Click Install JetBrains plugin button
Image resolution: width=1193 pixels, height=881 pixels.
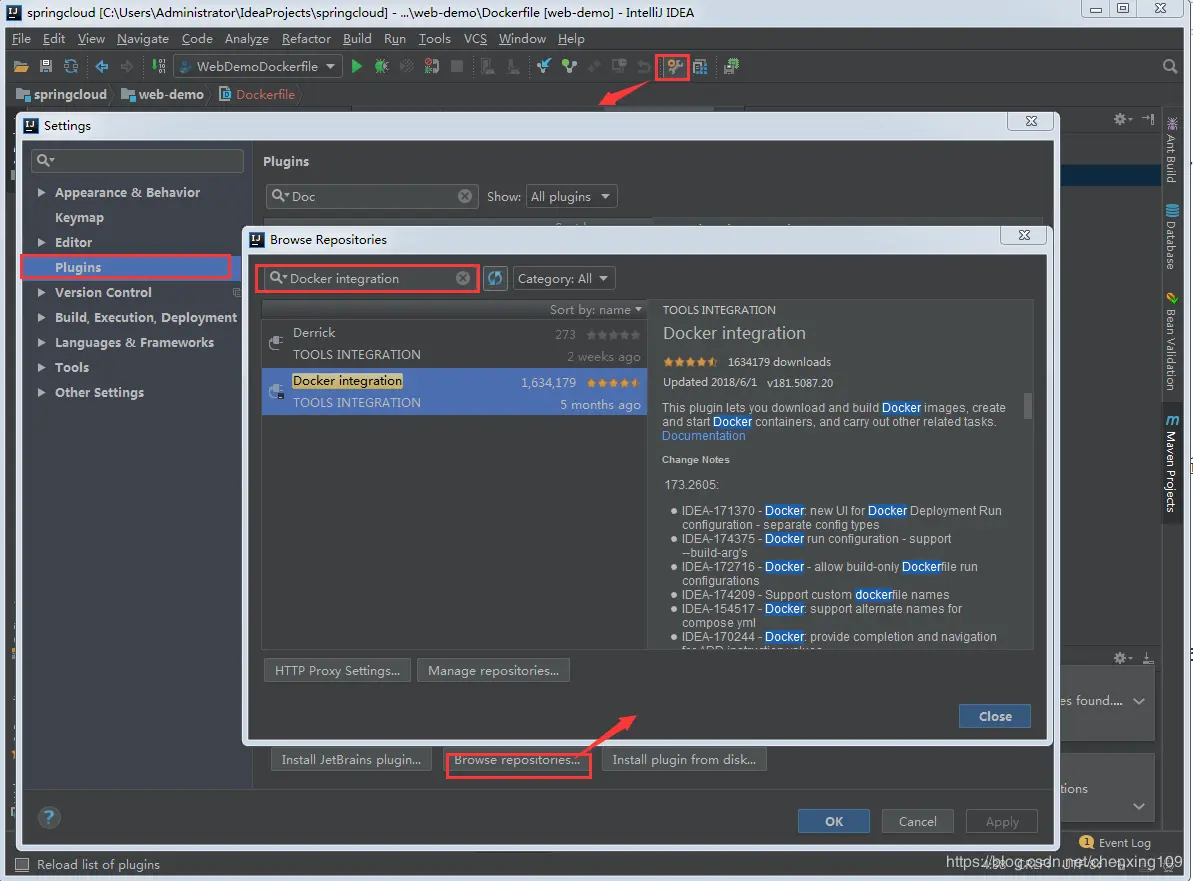351,759
